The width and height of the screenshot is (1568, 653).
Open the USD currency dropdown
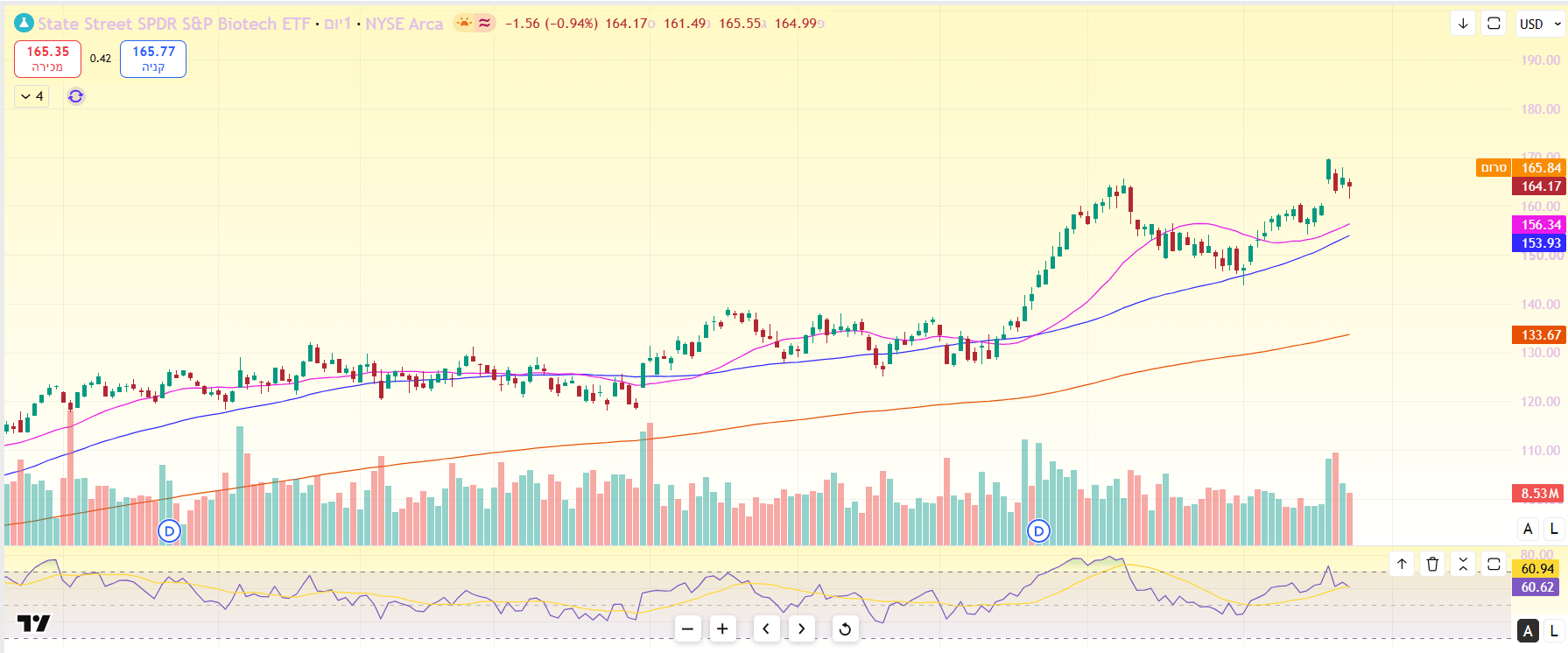(x=1541, y=24)
